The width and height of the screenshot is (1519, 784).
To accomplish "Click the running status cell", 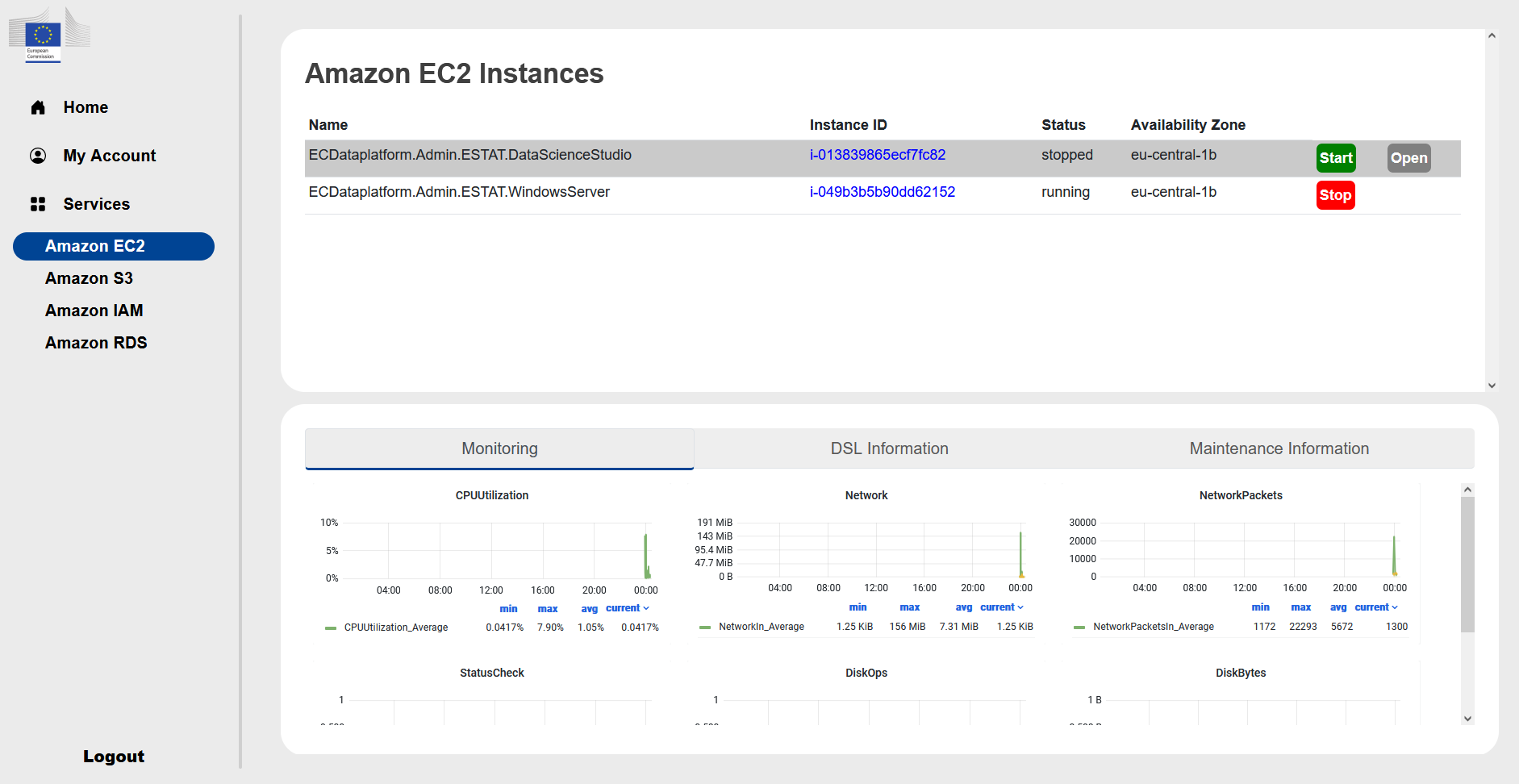I will (x=1066, y=192).
